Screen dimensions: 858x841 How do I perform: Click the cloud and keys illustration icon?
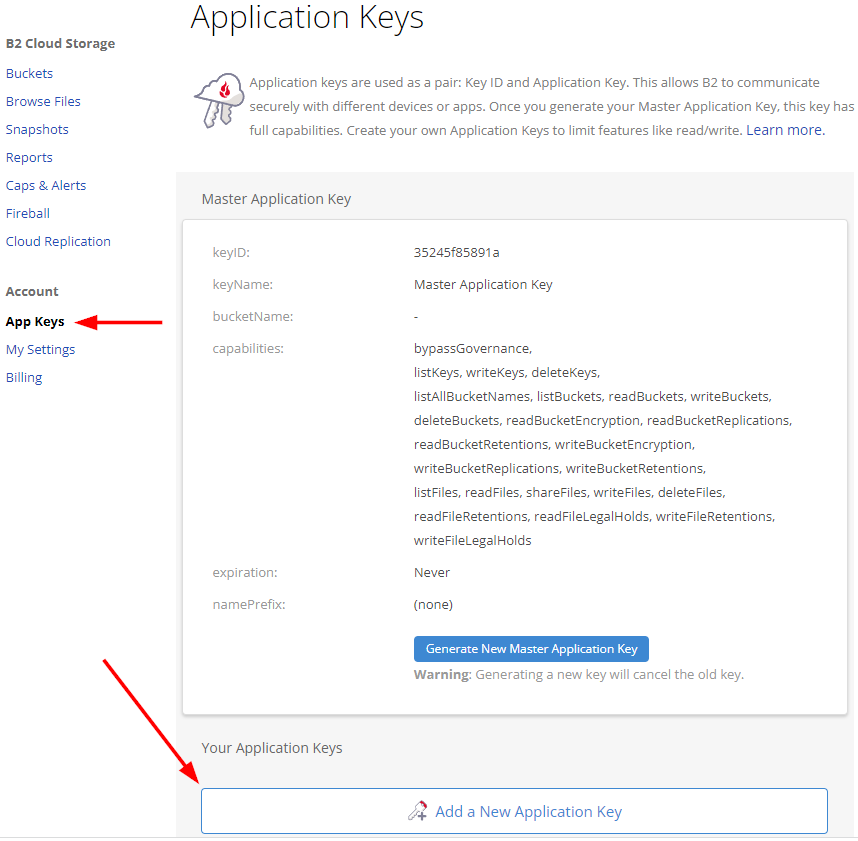[219, 100]
